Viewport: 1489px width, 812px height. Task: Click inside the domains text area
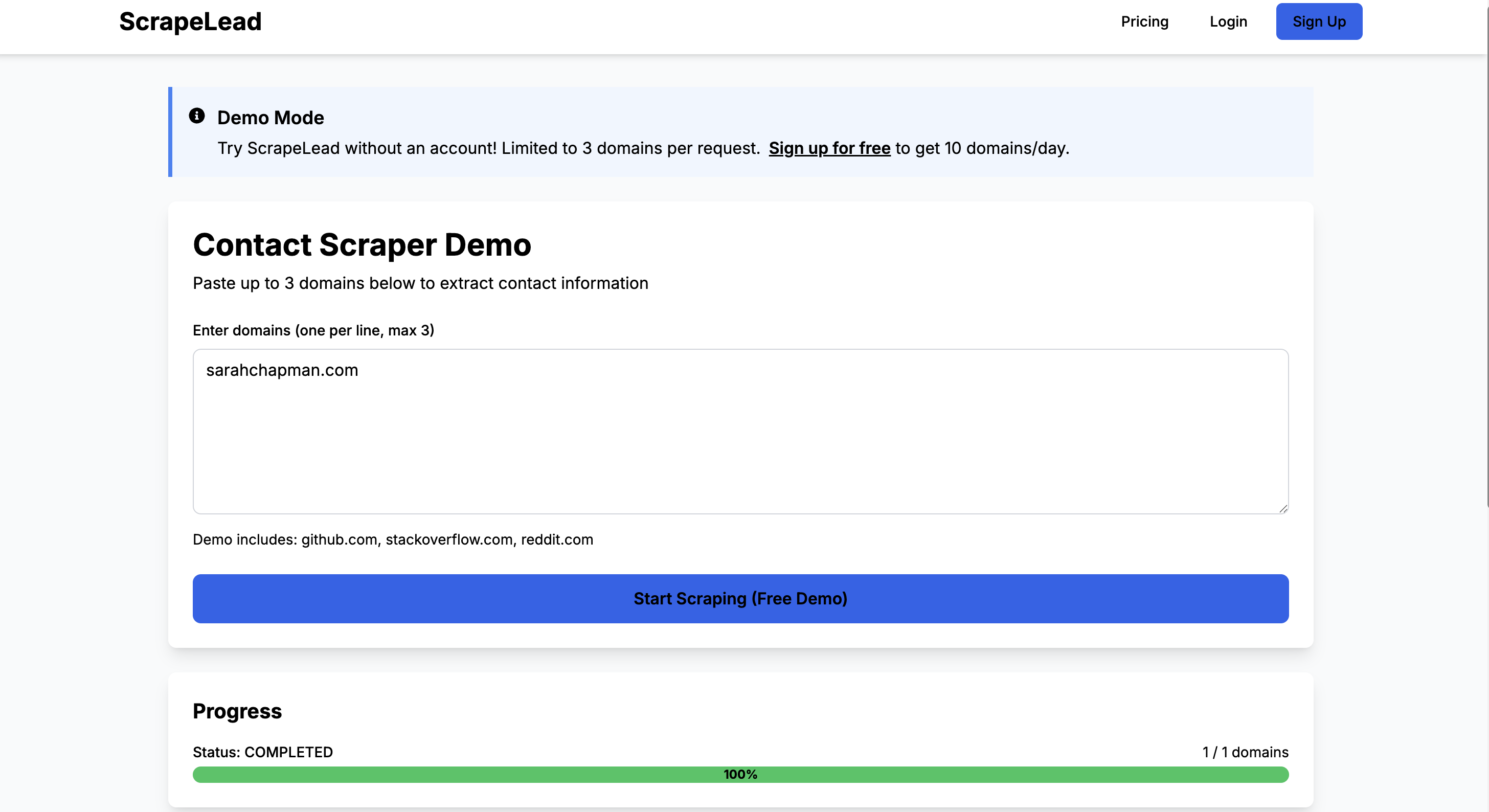[x=740, y=439]
